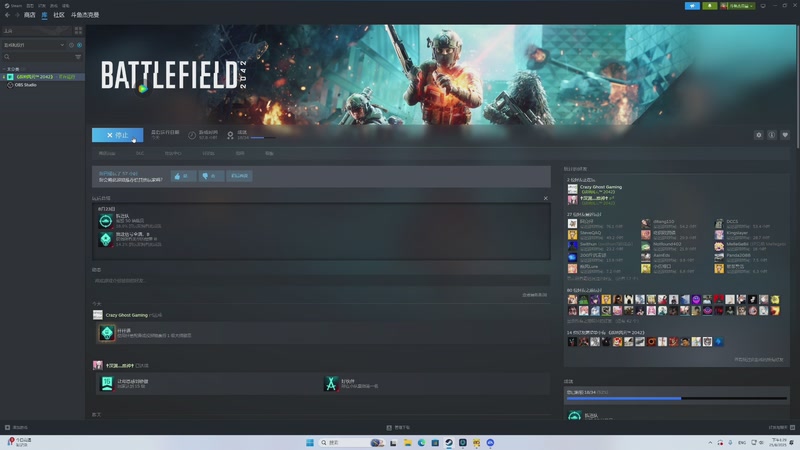The height and width of the screenshot is (450, 800).
Task: Click the activity post input field
Action: [x=321, y=281]
